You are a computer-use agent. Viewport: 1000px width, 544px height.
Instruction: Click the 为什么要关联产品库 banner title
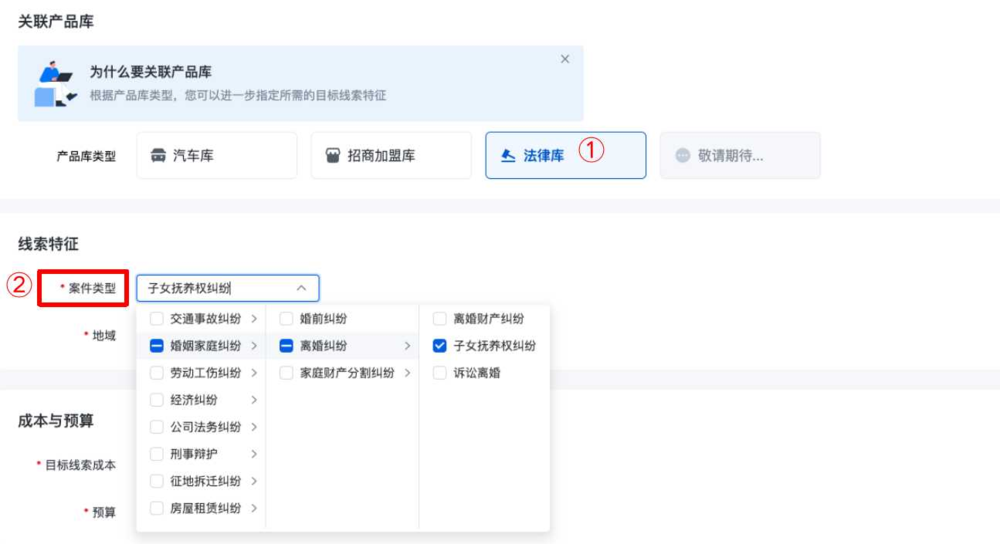point(151,72)
